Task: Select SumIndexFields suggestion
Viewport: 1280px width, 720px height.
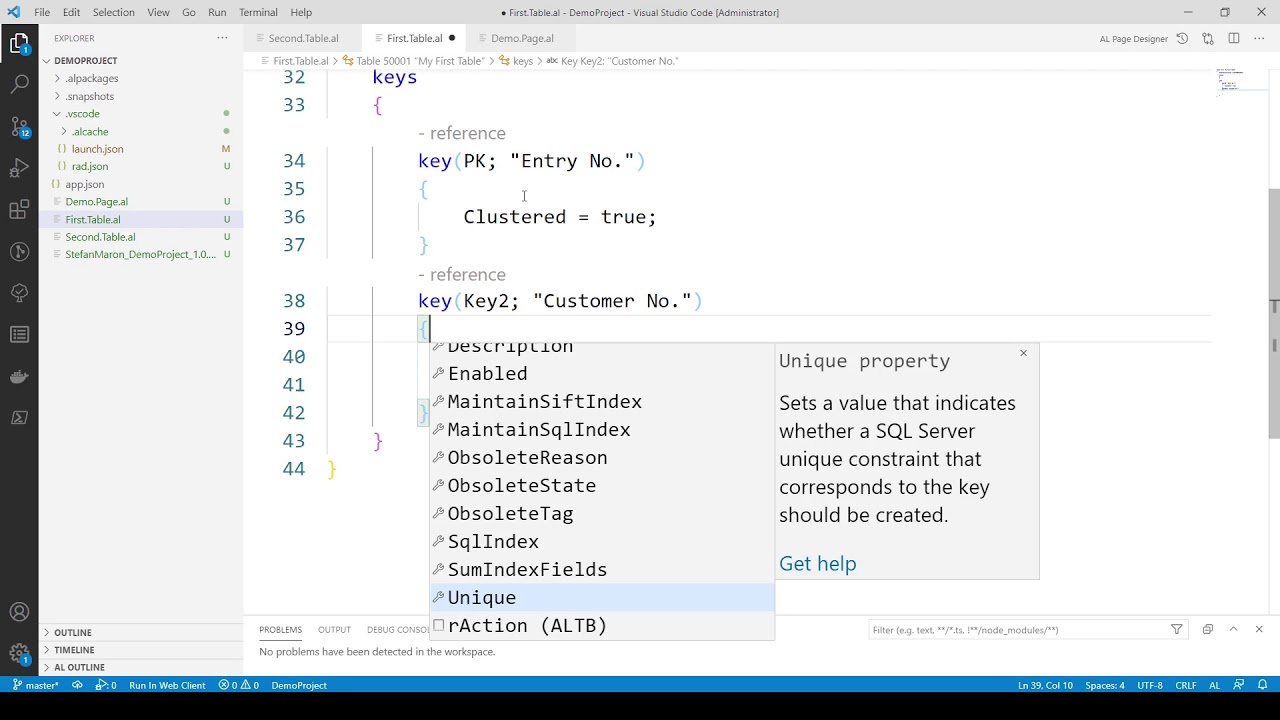Action: click(602, 569)
